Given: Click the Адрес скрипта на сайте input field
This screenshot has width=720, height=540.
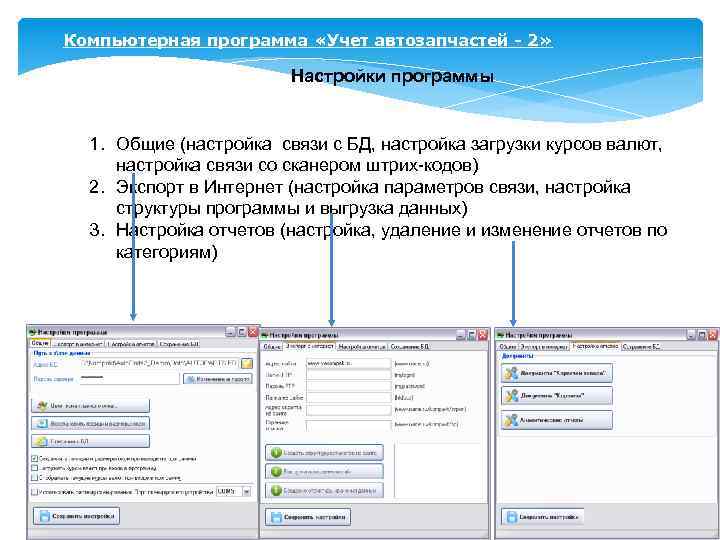Looking at the screenshot, I should (349, 410).
